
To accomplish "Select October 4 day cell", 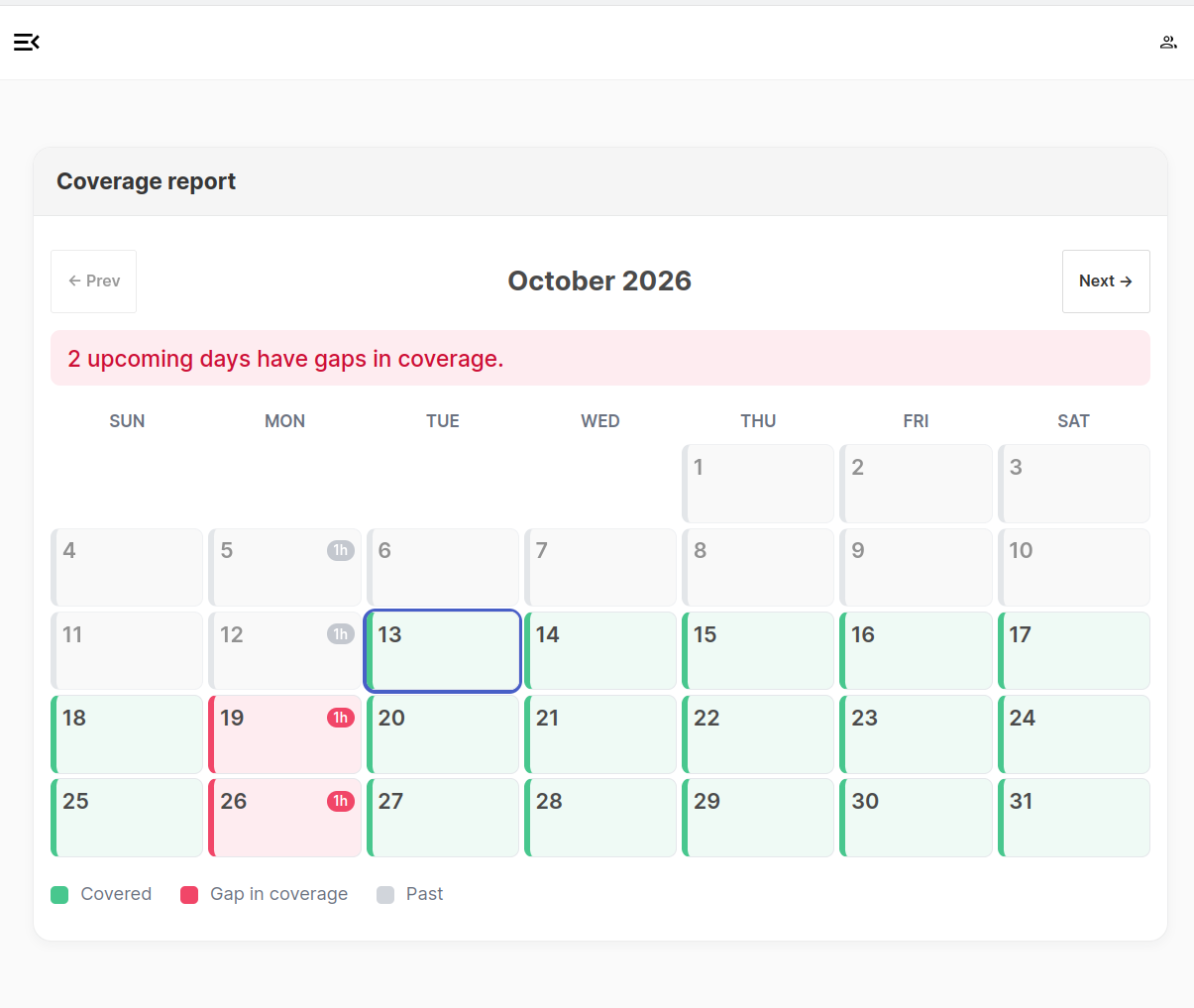I will coord(127,567).
